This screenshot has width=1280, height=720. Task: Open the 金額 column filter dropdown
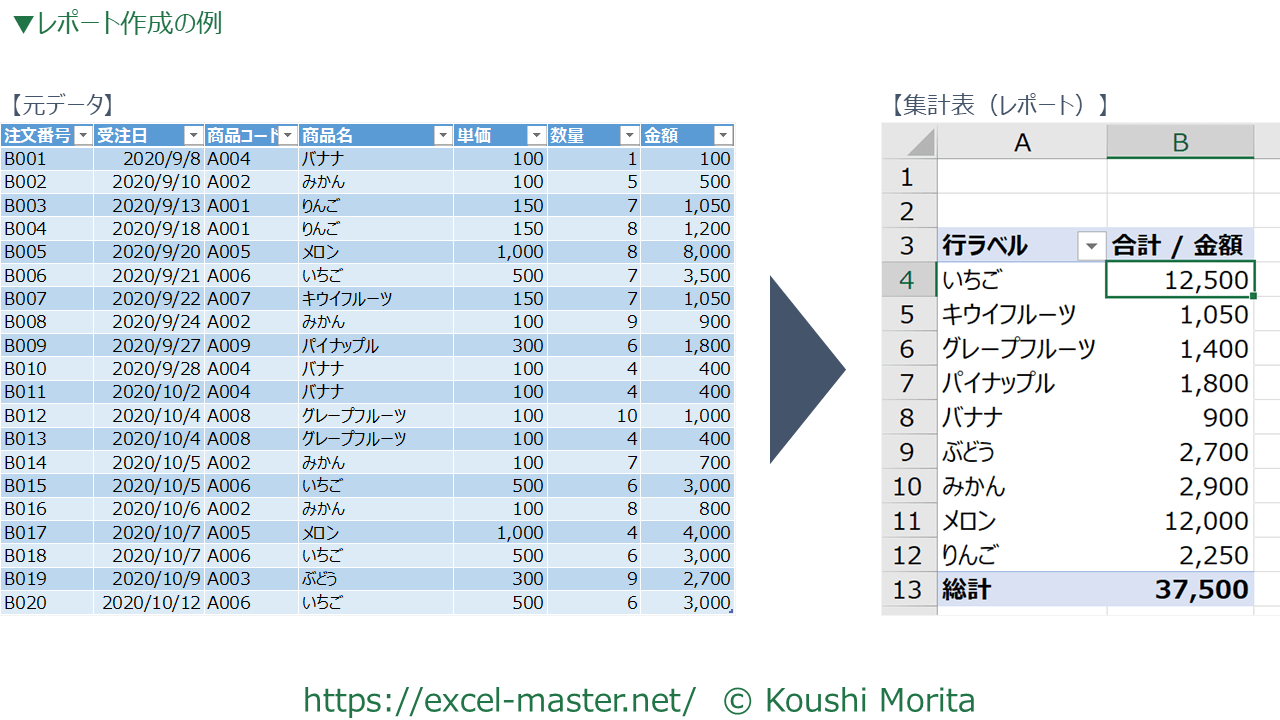[723, 136]
